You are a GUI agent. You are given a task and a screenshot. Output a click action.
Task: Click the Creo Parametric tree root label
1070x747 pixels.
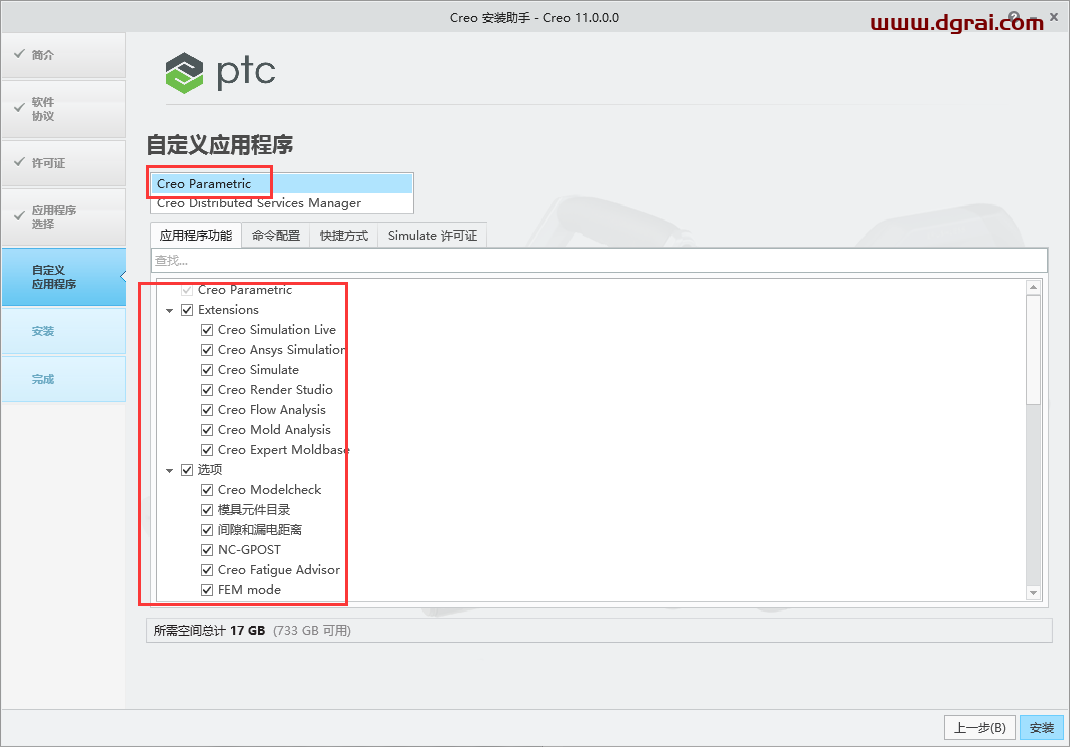pyautogui.click(x=245, y=290)
